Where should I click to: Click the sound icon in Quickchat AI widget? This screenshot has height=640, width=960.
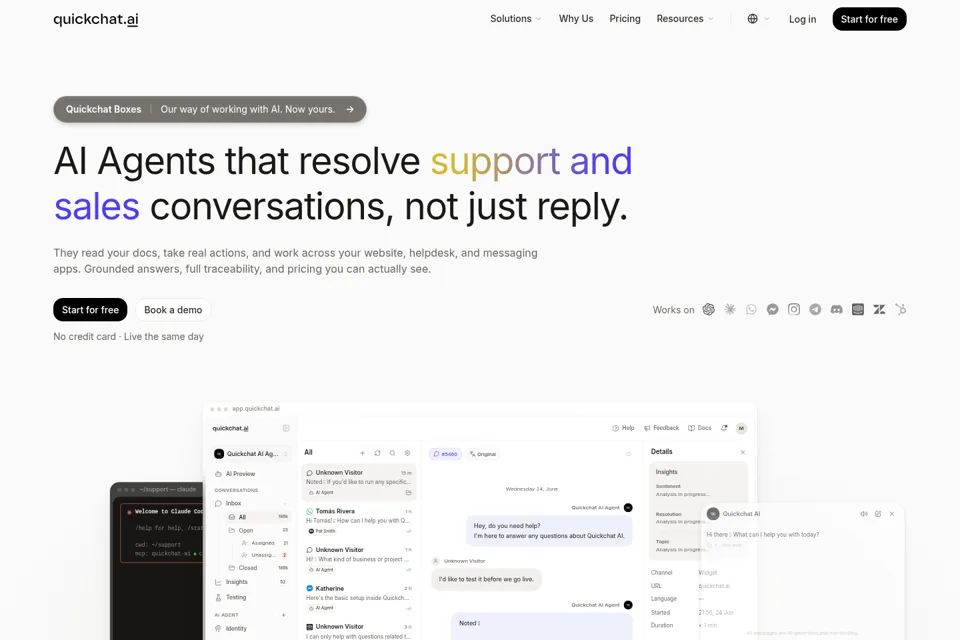point(863,514)
